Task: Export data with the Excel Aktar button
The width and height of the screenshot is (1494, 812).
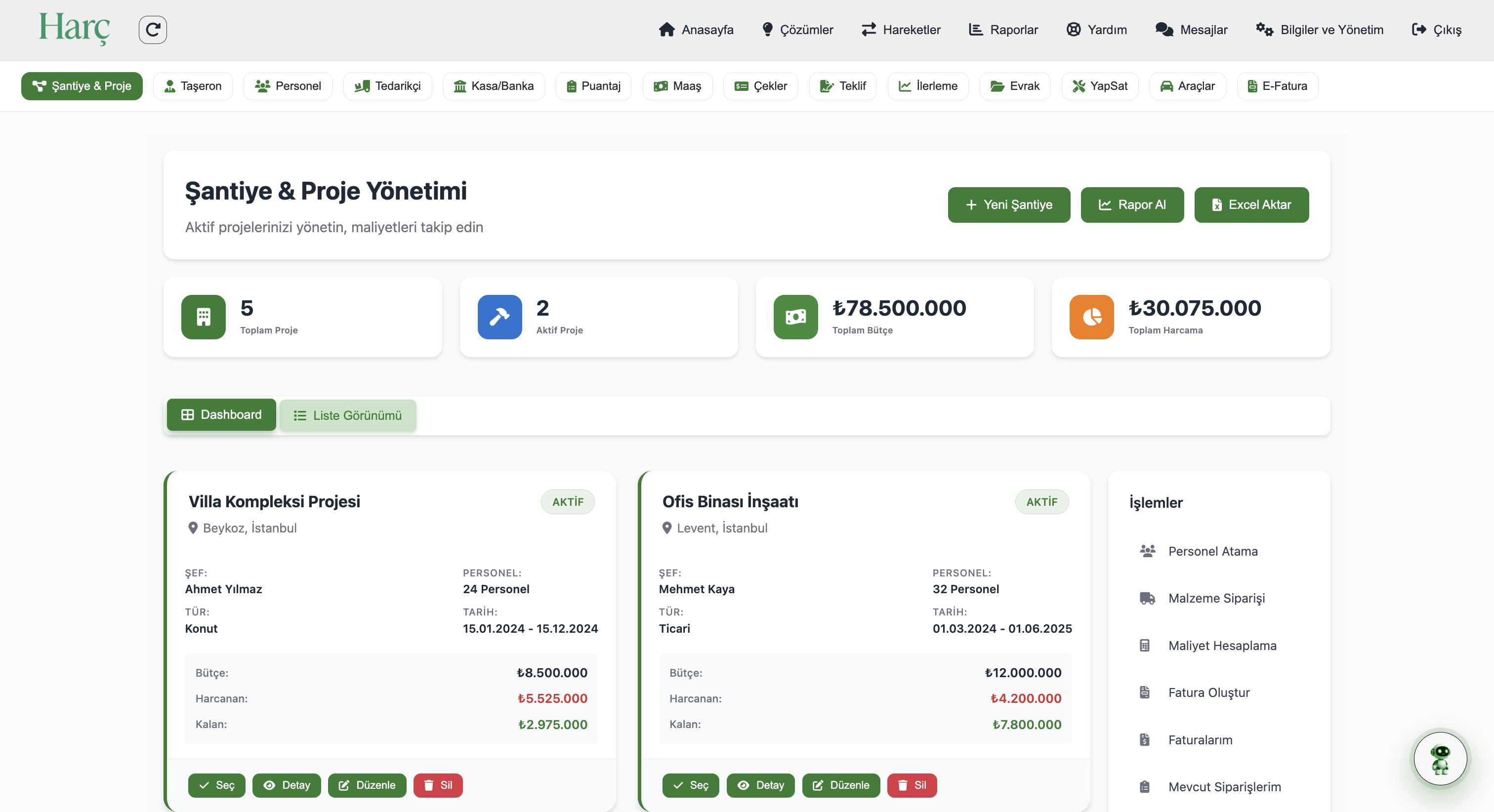Action: pos(1251,205)
